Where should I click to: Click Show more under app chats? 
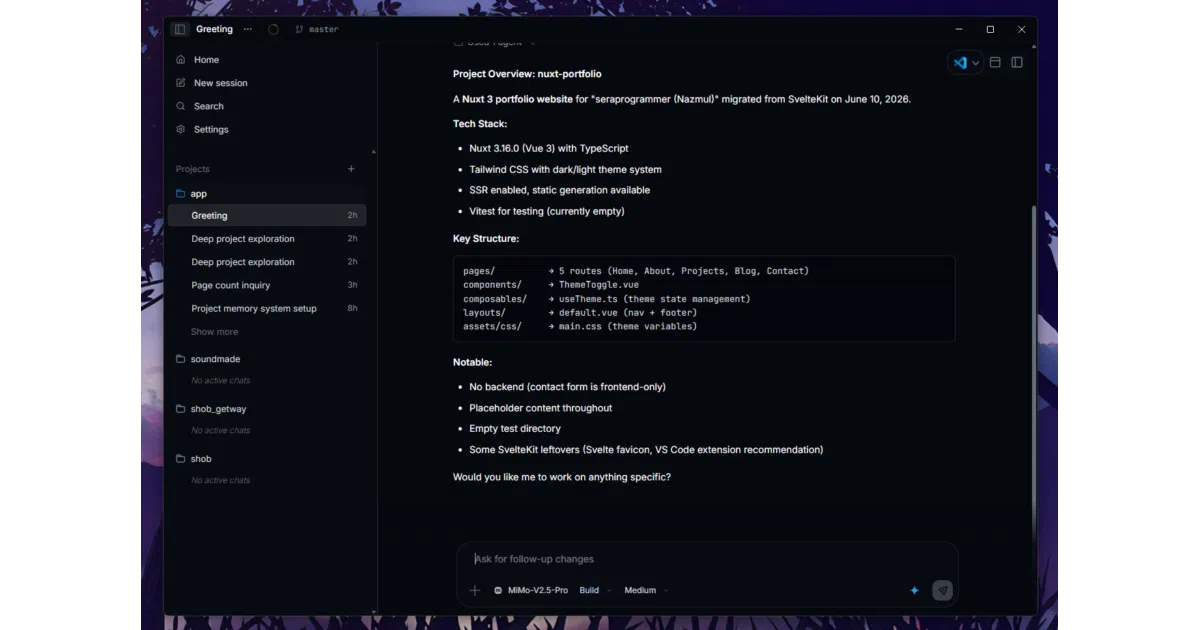coord(215,332)
